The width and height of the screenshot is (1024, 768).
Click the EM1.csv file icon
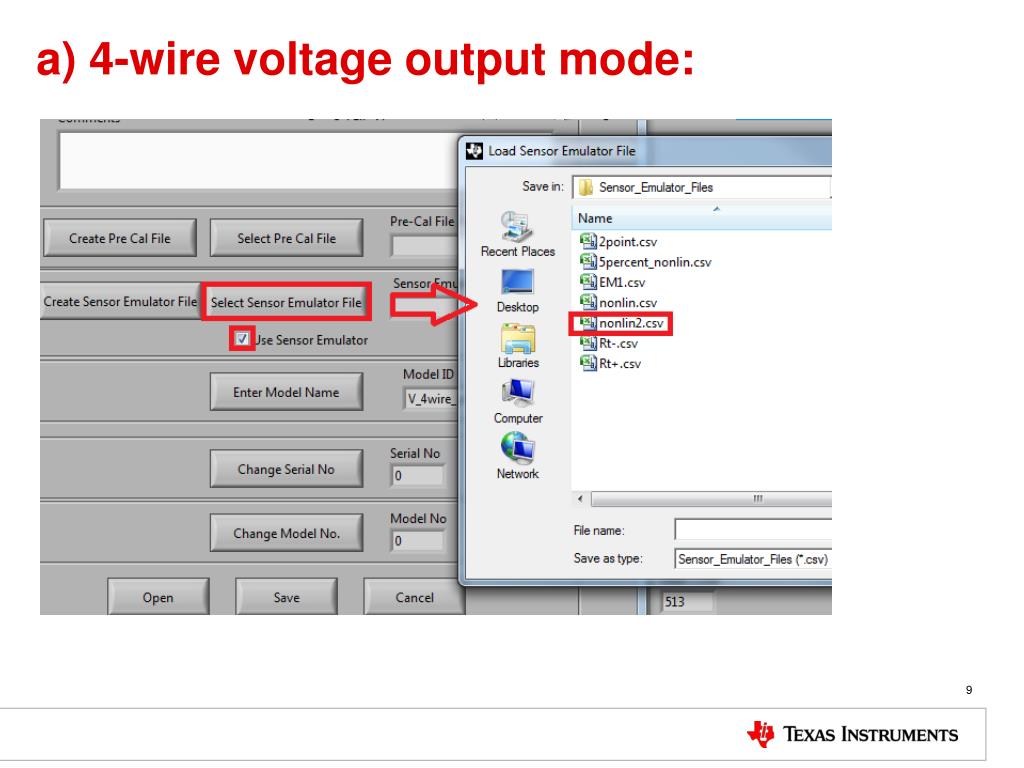point(588,281)
